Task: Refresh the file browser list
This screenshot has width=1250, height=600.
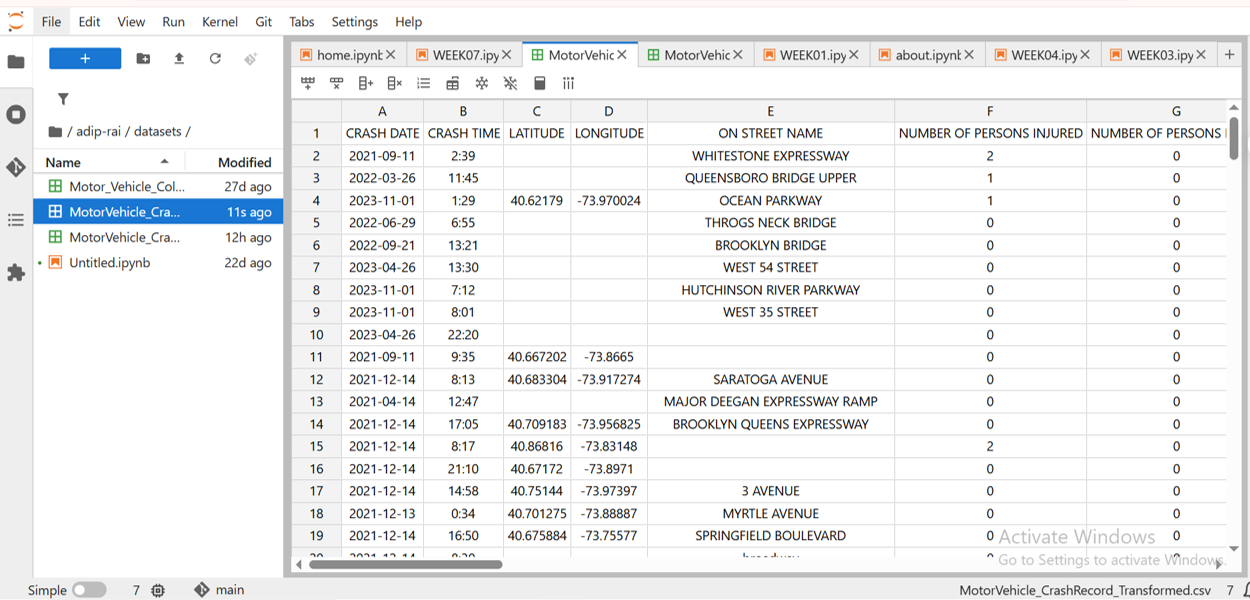Action: pyautogui.click(x=215, y=59)
